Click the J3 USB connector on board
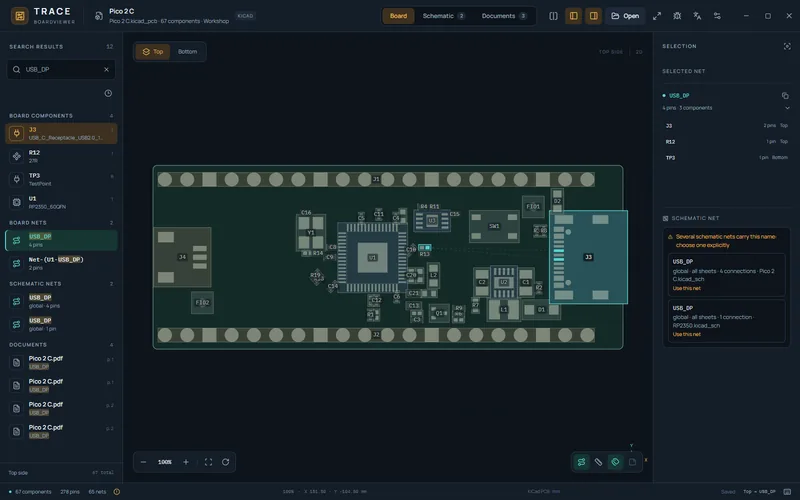Viewport: 800px width, 500px height. (588, 257)
